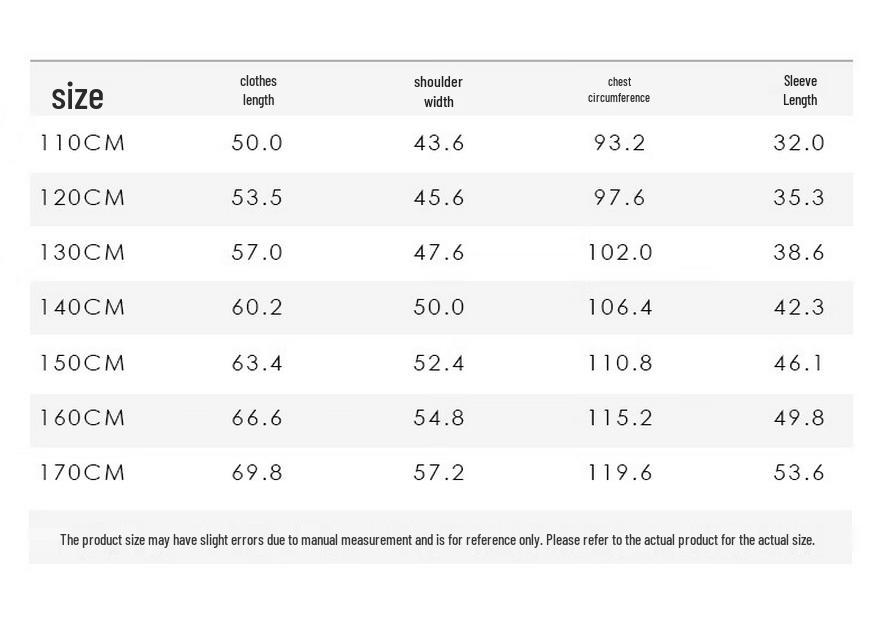Image resolution: width=883 pixels, height=619 pixels.
Task: Click the 140CM size row label
Action: point(82,308)
